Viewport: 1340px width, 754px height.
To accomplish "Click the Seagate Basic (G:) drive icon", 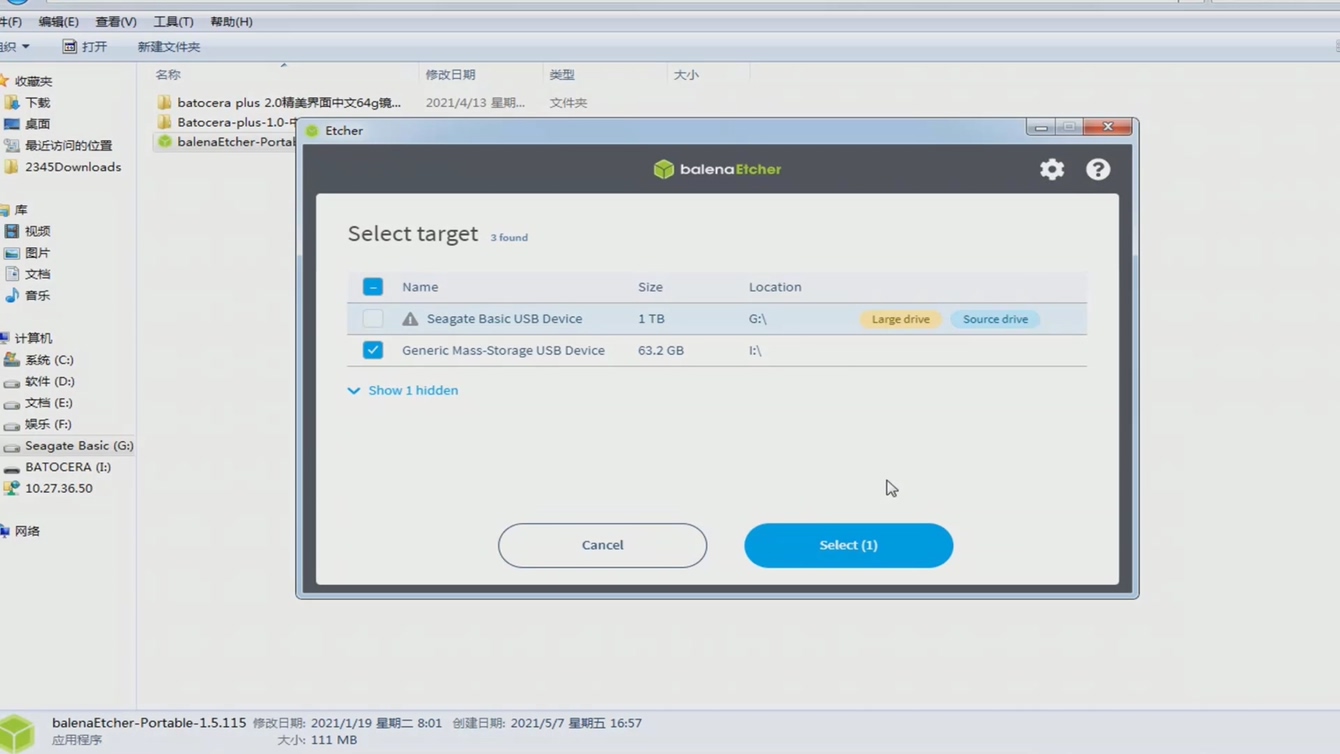I will pos(12,446).
